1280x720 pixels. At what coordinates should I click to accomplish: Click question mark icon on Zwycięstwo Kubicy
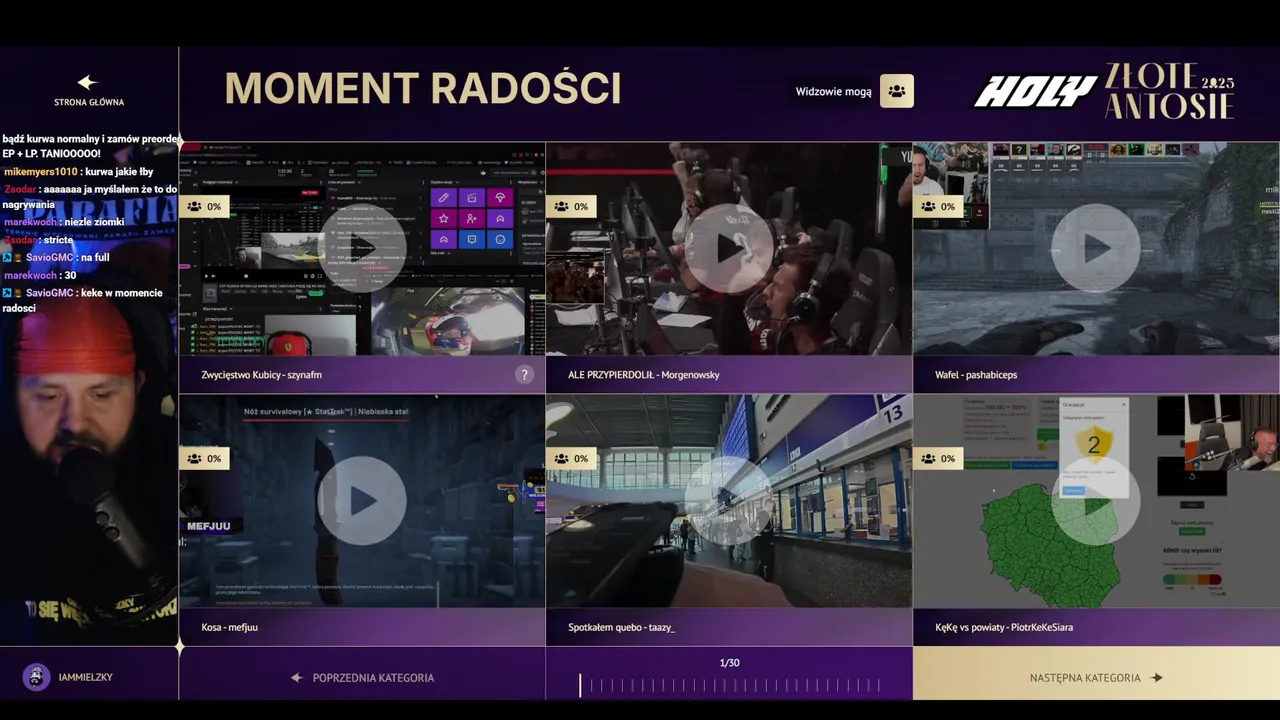(x=524, y=375)
